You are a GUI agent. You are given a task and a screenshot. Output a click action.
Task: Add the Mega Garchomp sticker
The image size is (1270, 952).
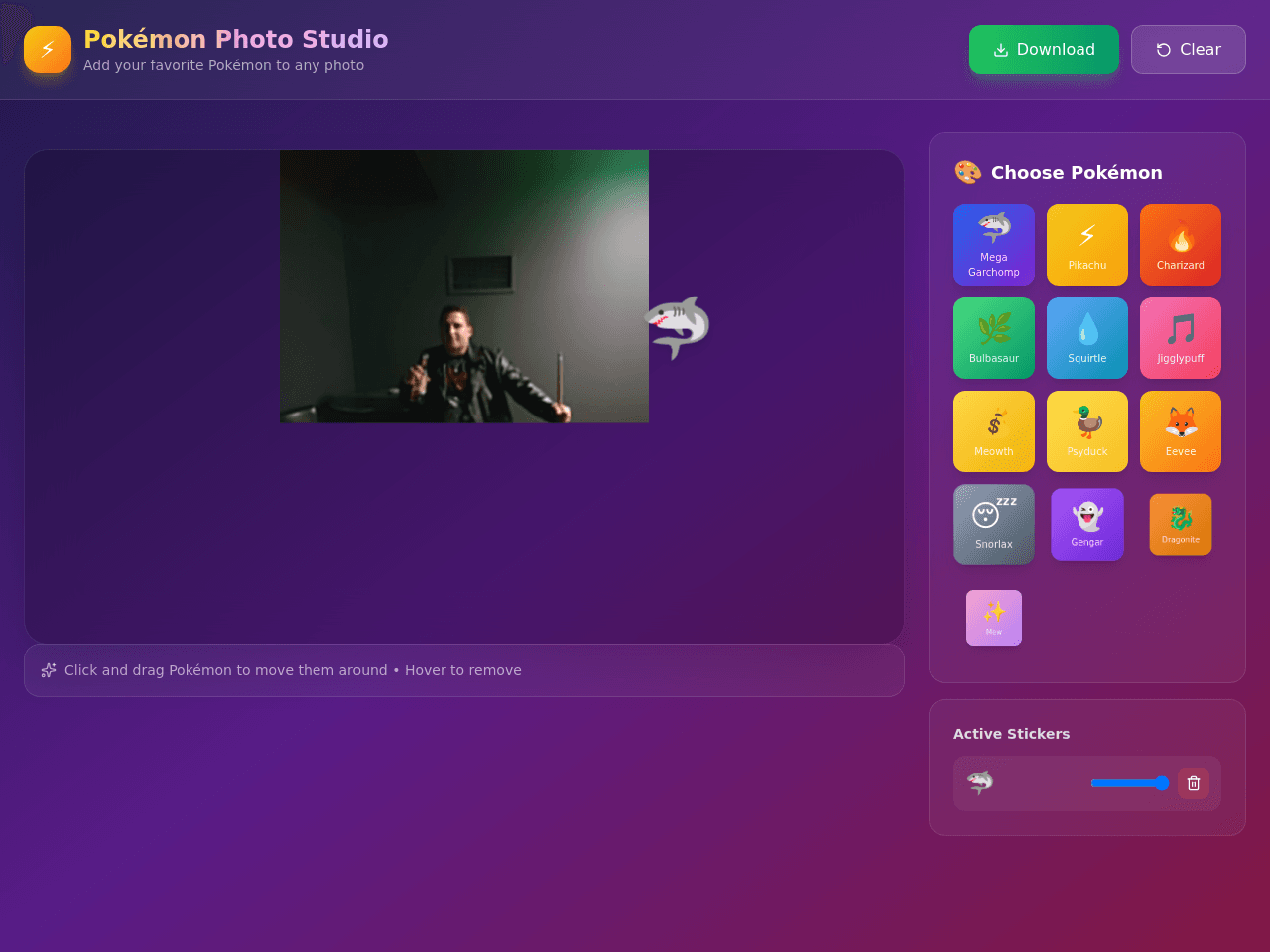[994, 245]
